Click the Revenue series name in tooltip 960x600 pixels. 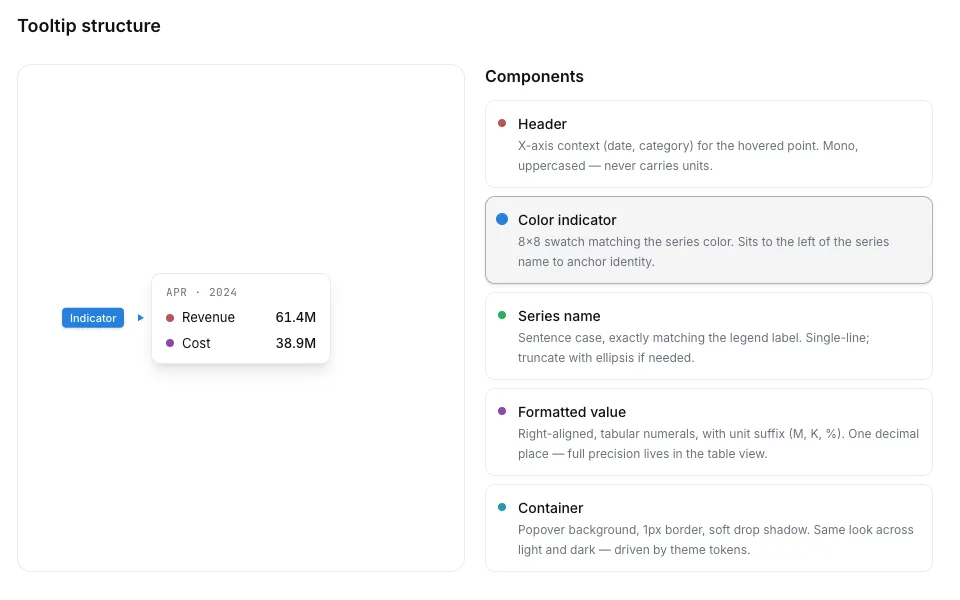click(208, 317)
